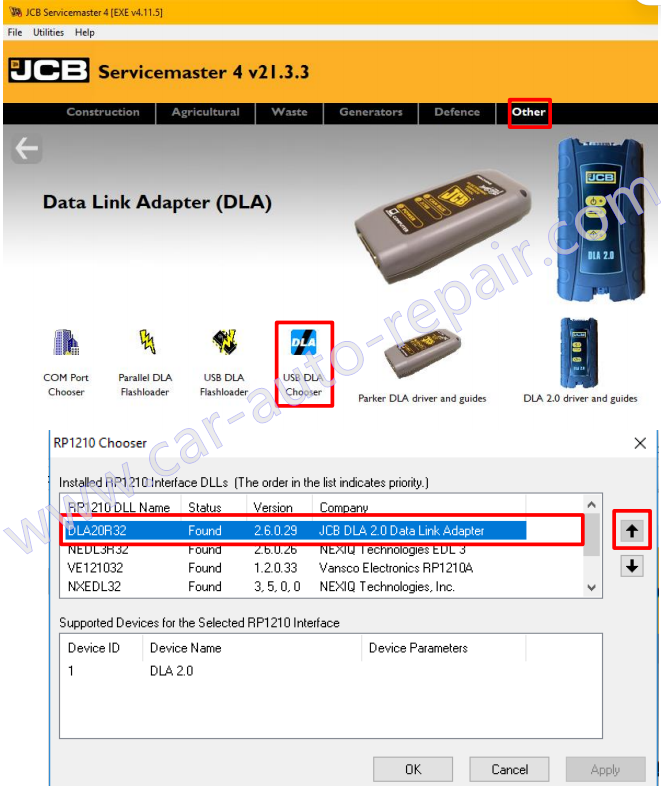
Task: Open the Utilities menu
Action: 49,33
